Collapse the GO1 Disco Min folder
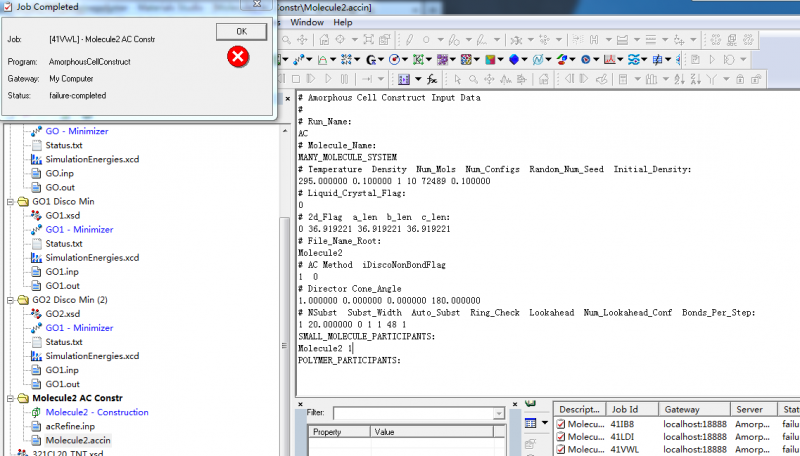Viewport: 800px width, 456px height. click(x=11, y=202)
